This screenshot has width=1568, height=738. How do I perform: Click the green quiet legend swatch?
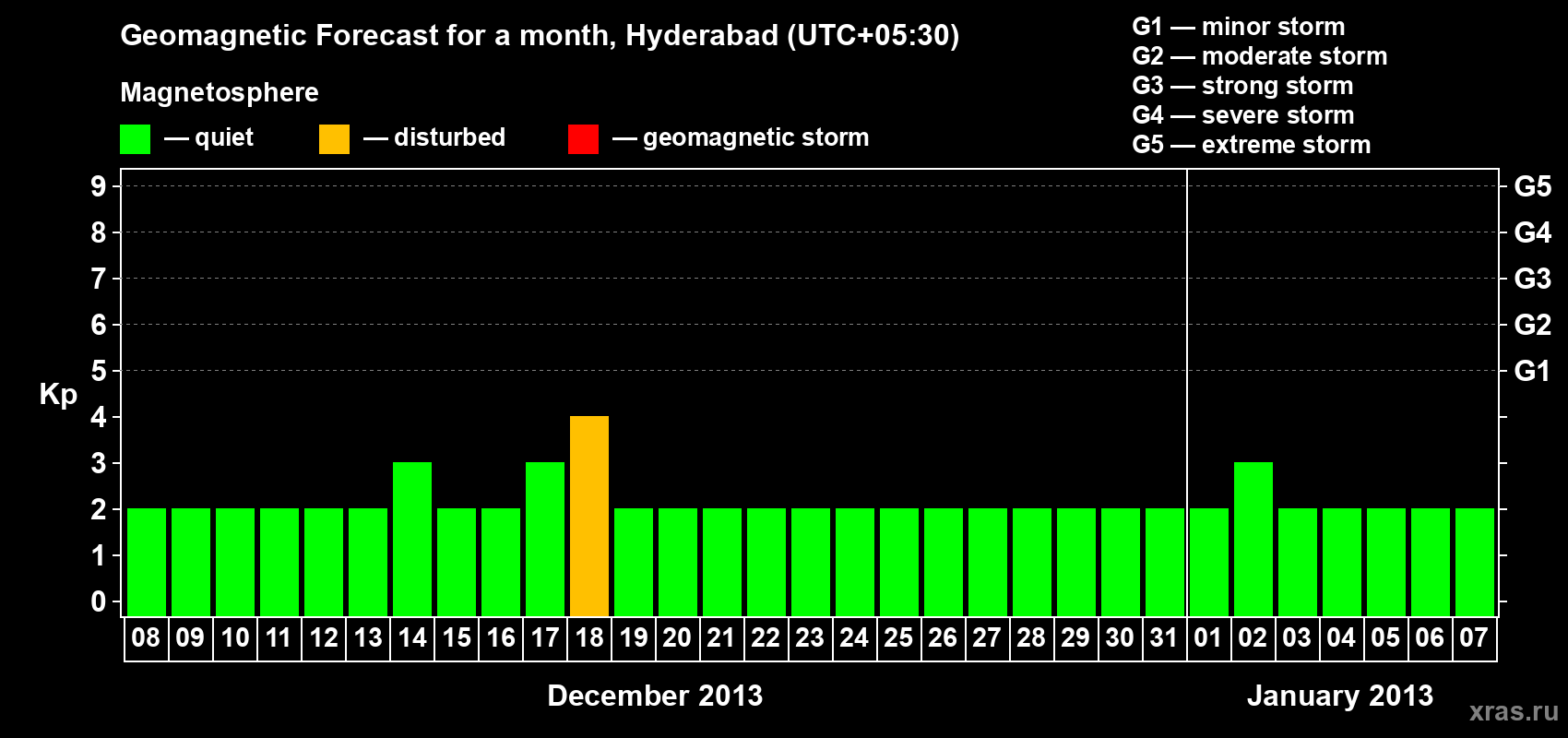(135, 139)
